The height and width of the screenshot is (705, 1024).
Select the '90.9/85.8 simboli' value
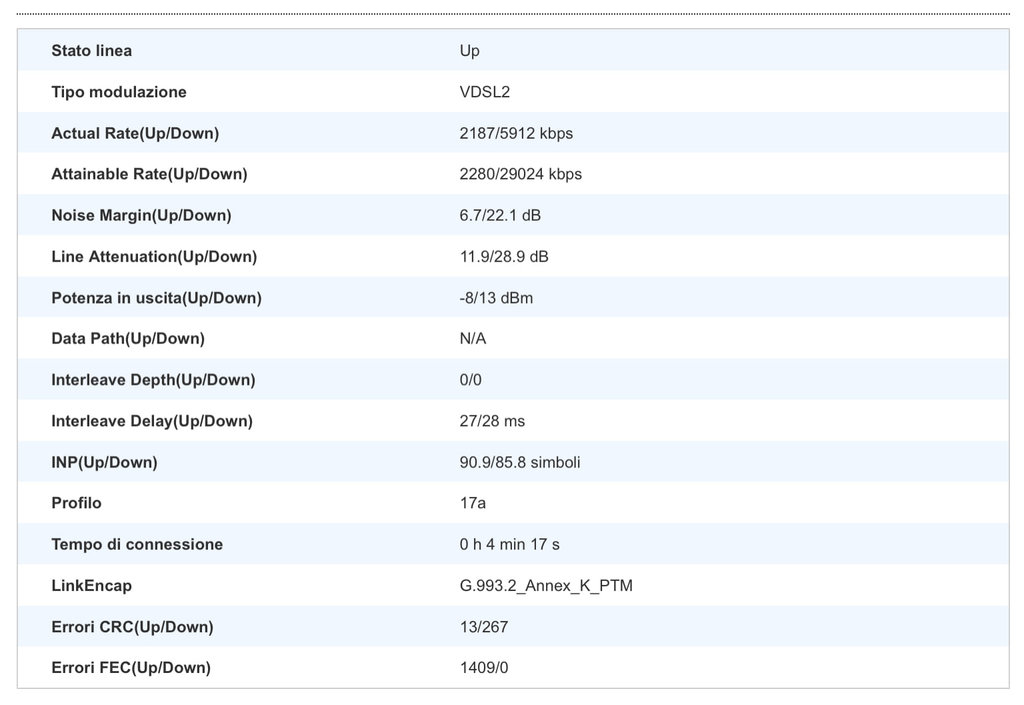click(520, 462)
